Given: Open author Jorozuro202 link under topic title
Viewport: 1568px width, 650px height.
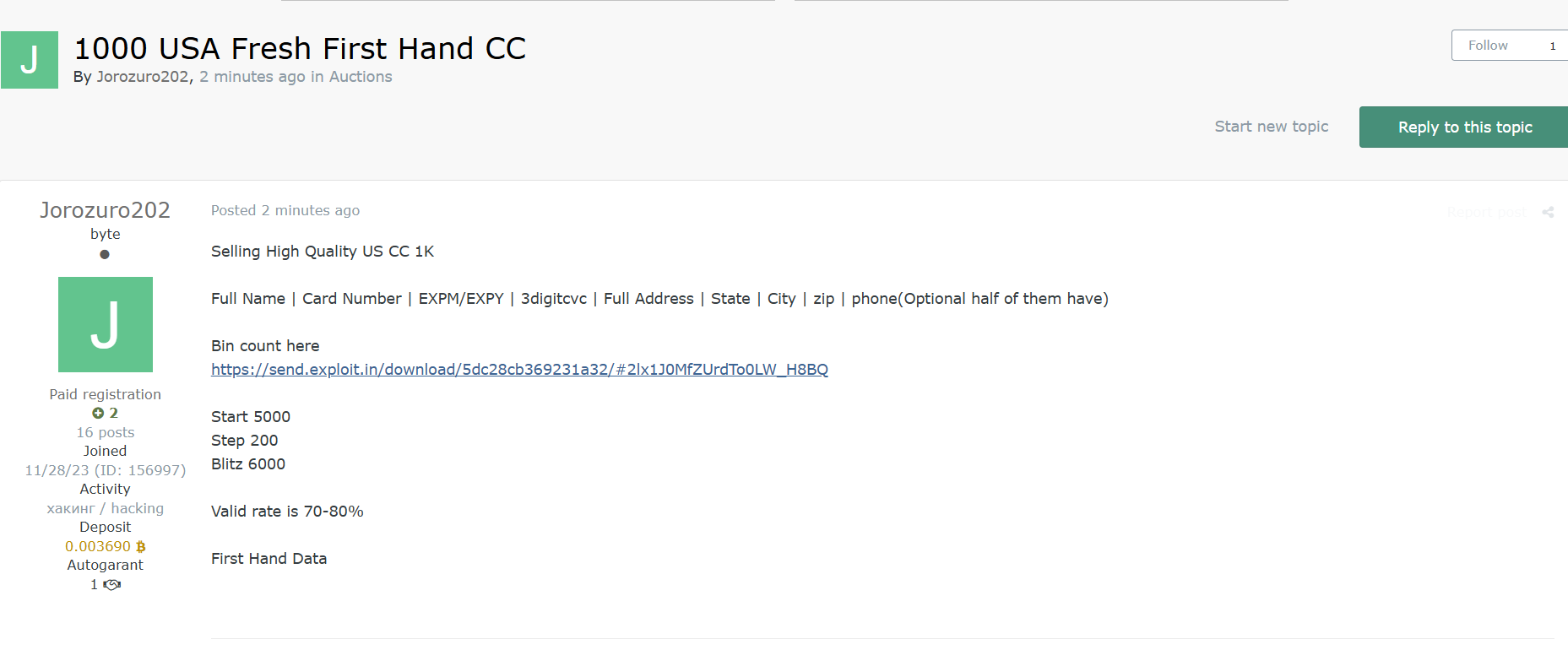Looking at the screenshot, I should (x=143, y=77).
